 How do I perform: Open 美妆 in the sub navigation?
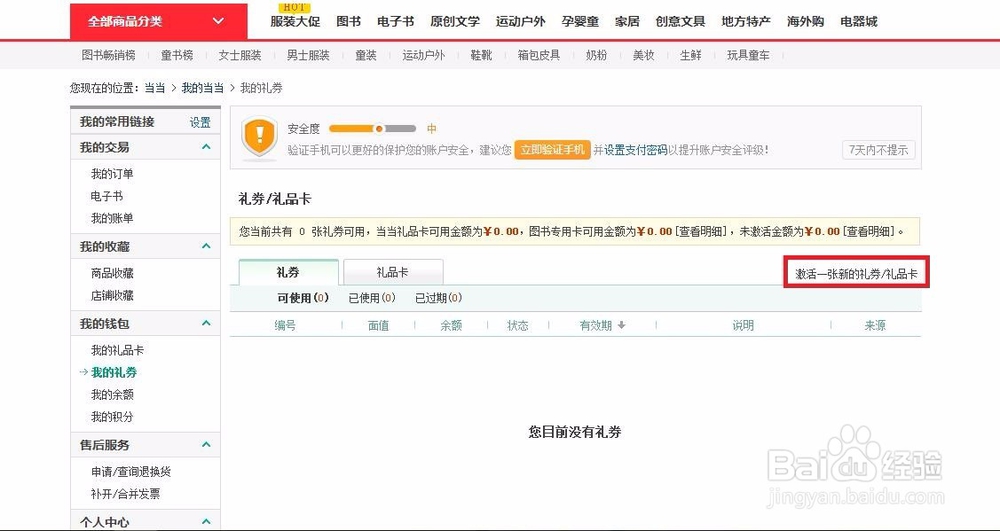pyautogui.click(x=643, y=55)
